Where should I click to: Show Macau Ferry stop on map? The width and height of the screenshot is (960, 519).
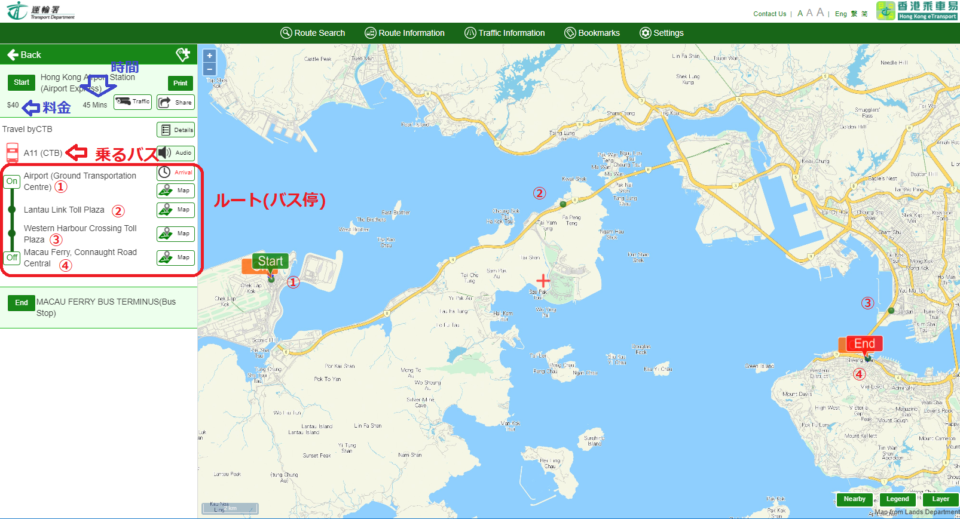[175, 258]
